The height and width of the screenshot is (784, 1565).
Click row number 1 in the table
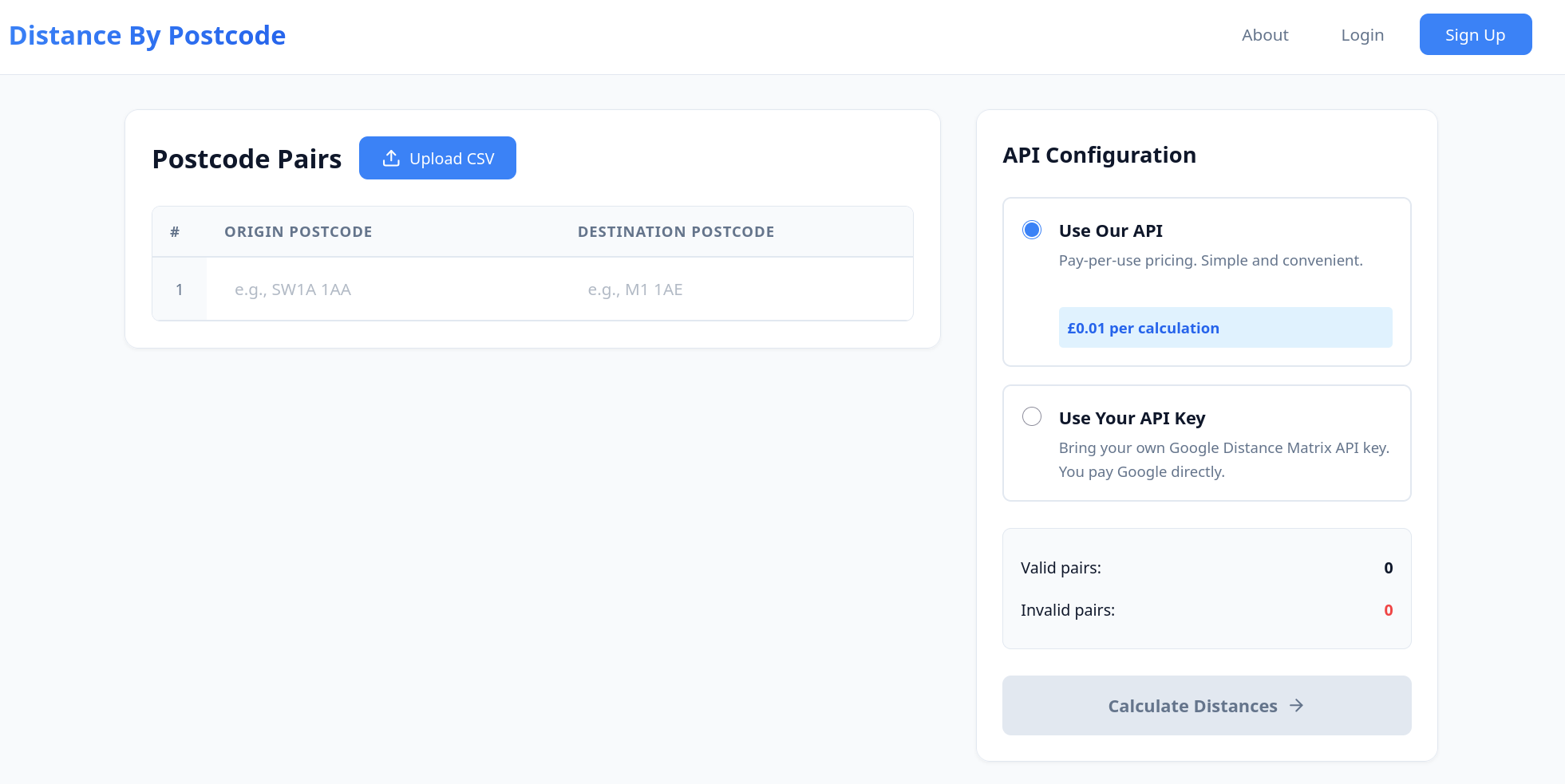[x=180, y=290]
